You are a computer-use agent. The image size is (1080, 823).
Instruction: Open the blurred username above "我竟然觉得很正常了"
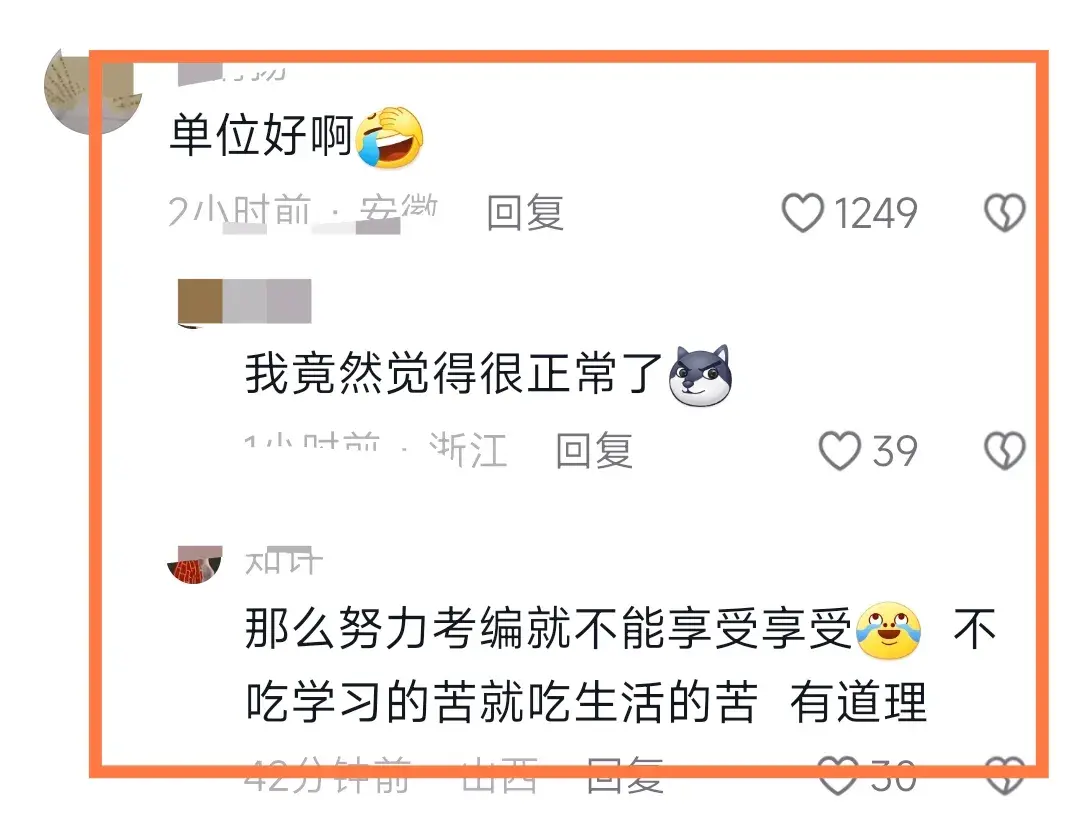coord(245,301)
